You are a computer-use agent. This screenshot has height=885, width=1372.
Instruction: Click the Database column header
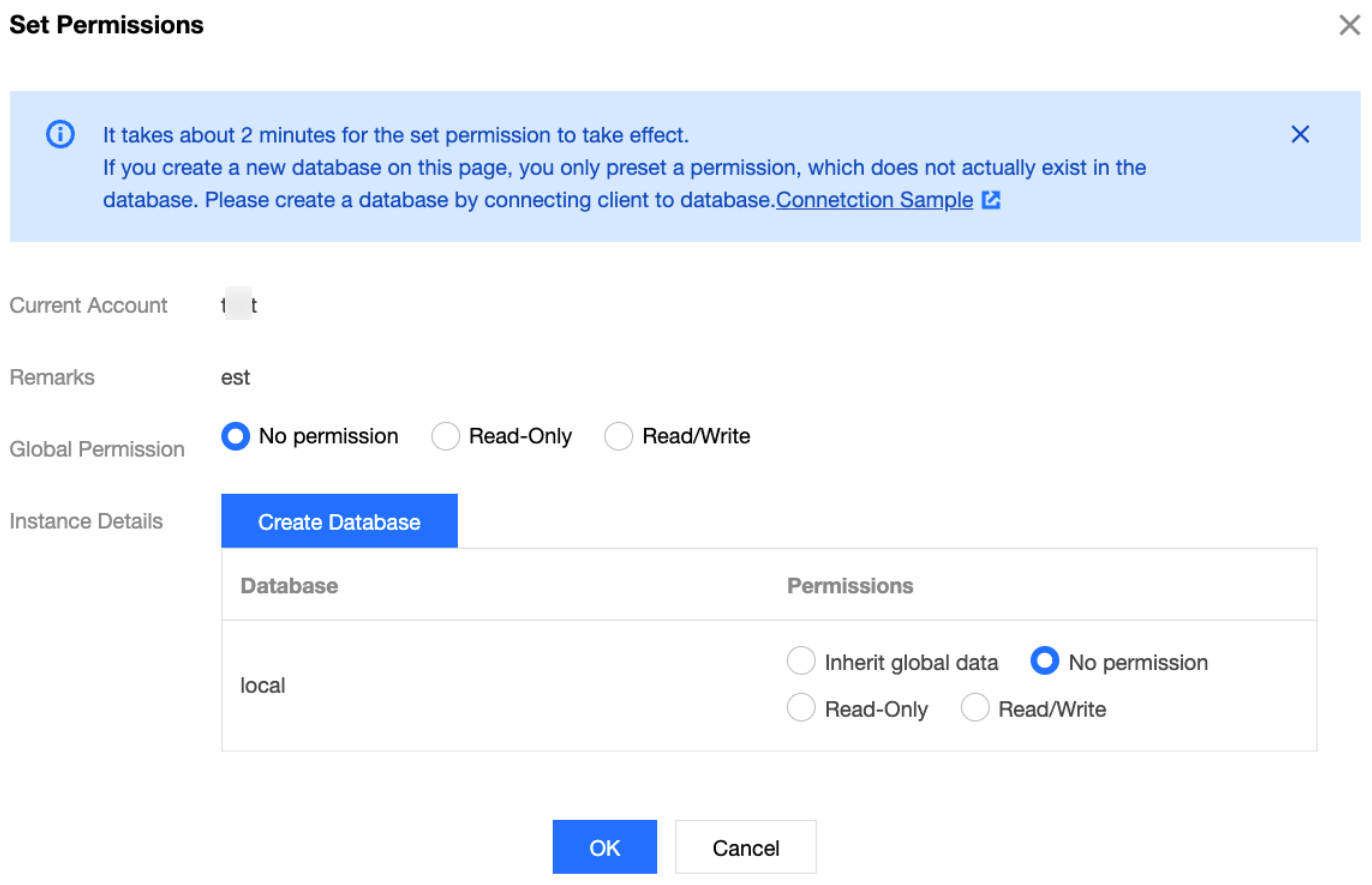[x=289, y=586]
